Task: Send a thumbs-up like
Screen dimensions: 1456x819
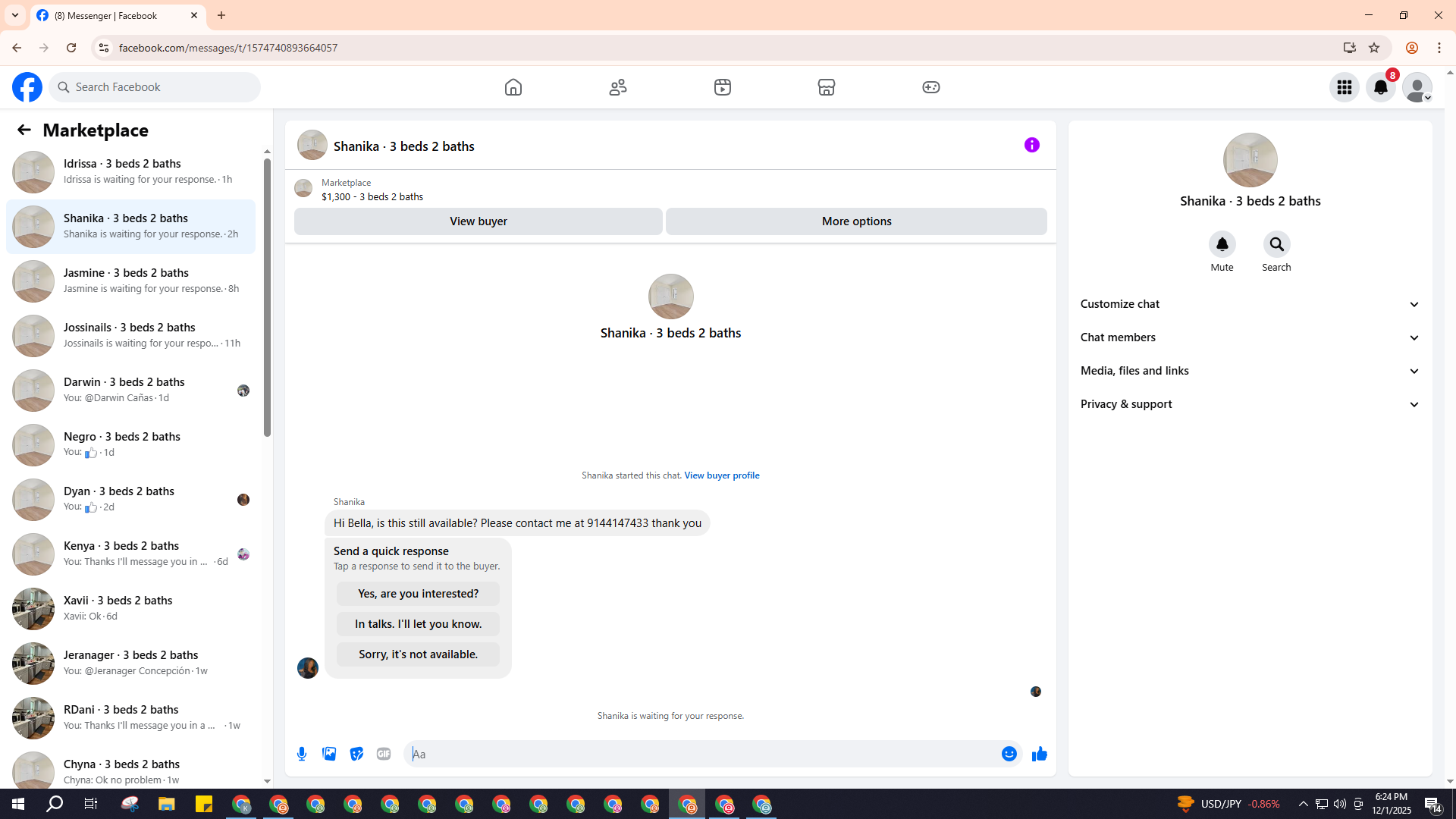Action: 1040,754
